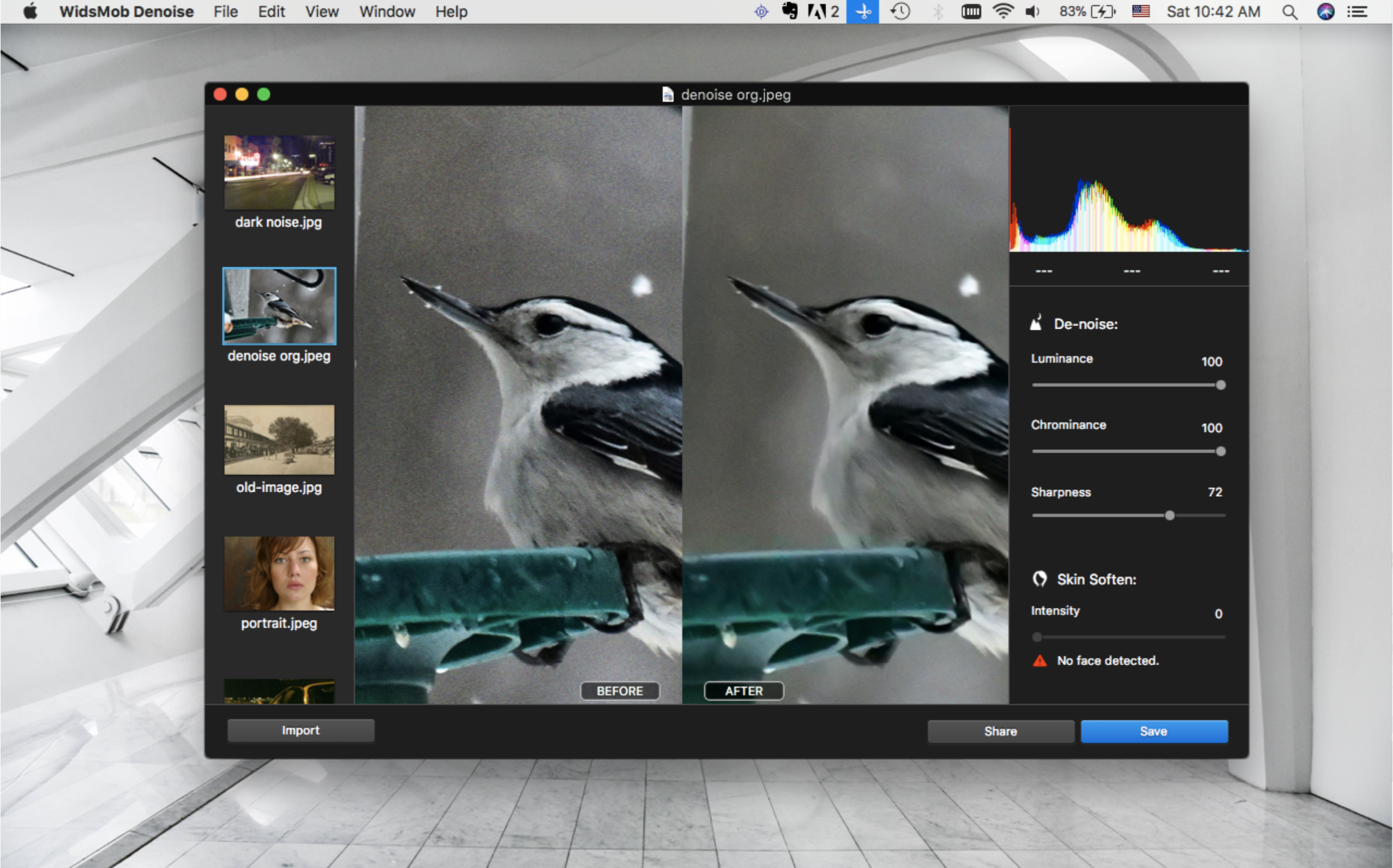Viewport: 1393px width, 868px height.
Task: Open the US flag input source menu
Action: point(1140,12)
